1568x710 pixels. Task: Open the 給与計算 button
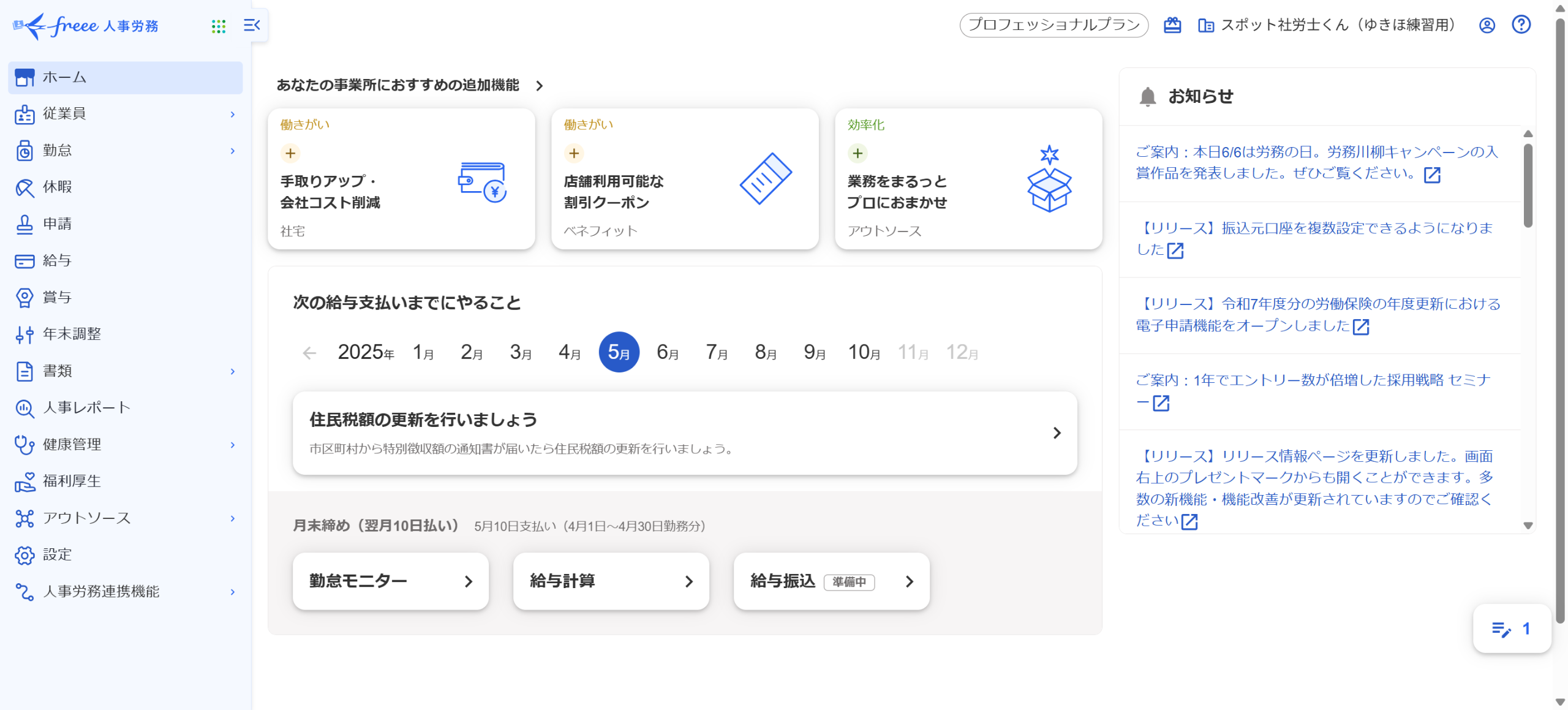click(x=611, y=581)
